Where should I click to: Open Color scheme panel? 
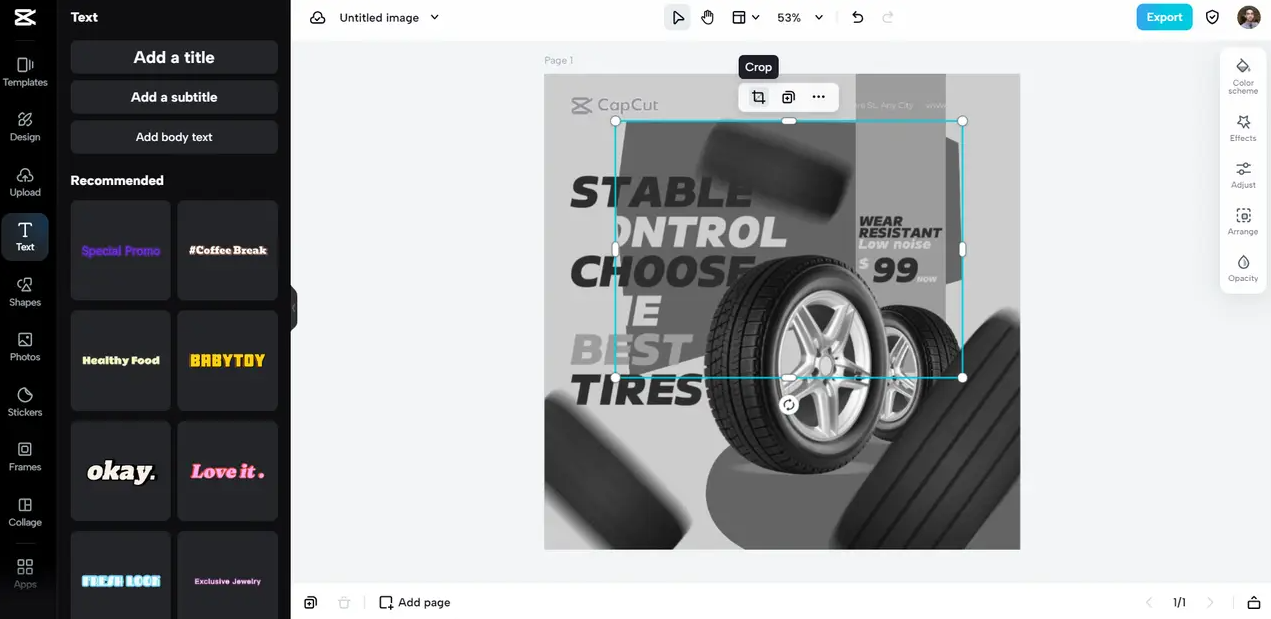click(x=1243, y=76)
